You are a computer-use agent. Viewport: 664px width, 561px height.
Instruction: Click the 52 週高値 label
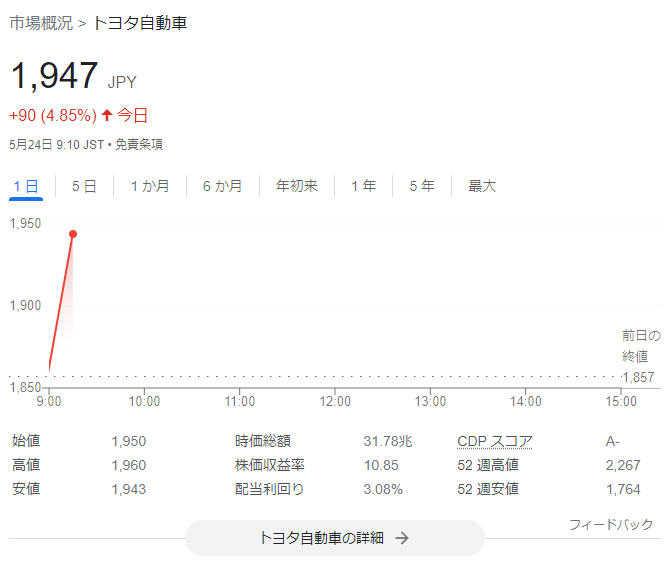pyautogui.click(x=488, y=465)
